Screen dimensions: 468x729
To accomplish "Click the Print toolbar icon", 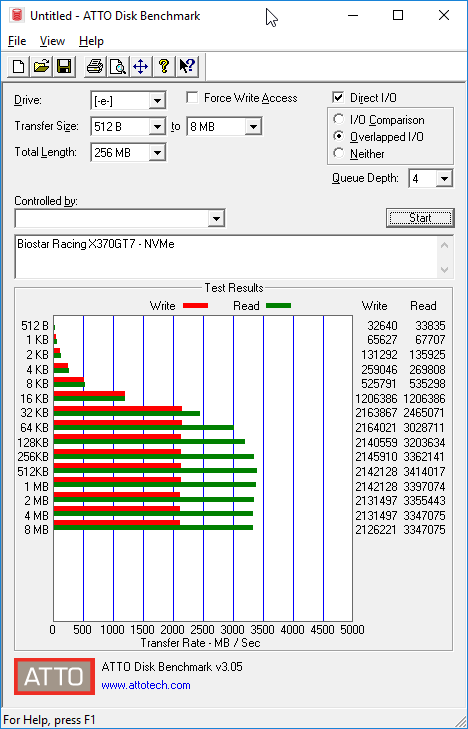I will point(95,66).
